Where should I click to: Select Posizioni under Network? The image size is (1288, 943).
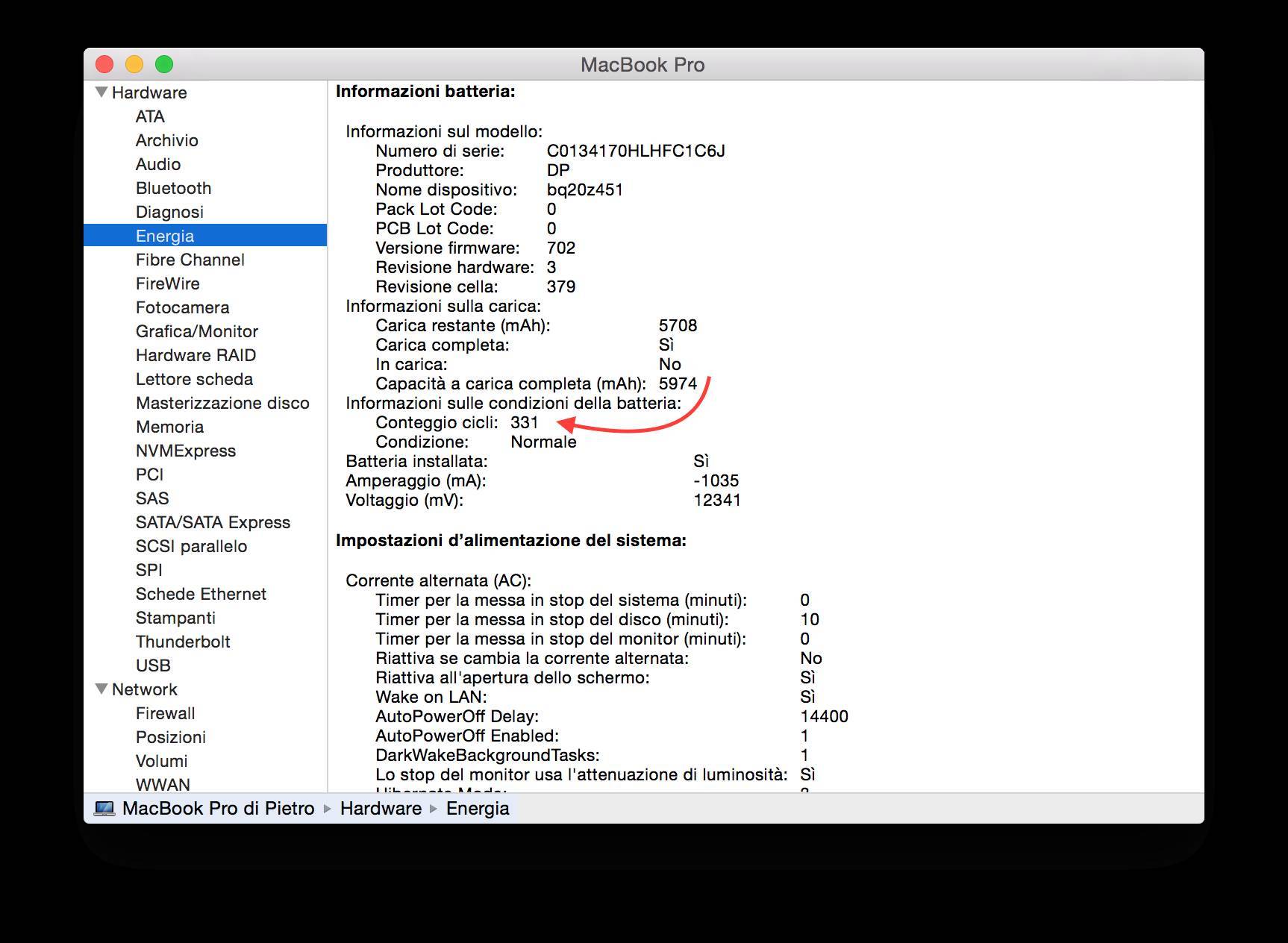pos(171,737)
